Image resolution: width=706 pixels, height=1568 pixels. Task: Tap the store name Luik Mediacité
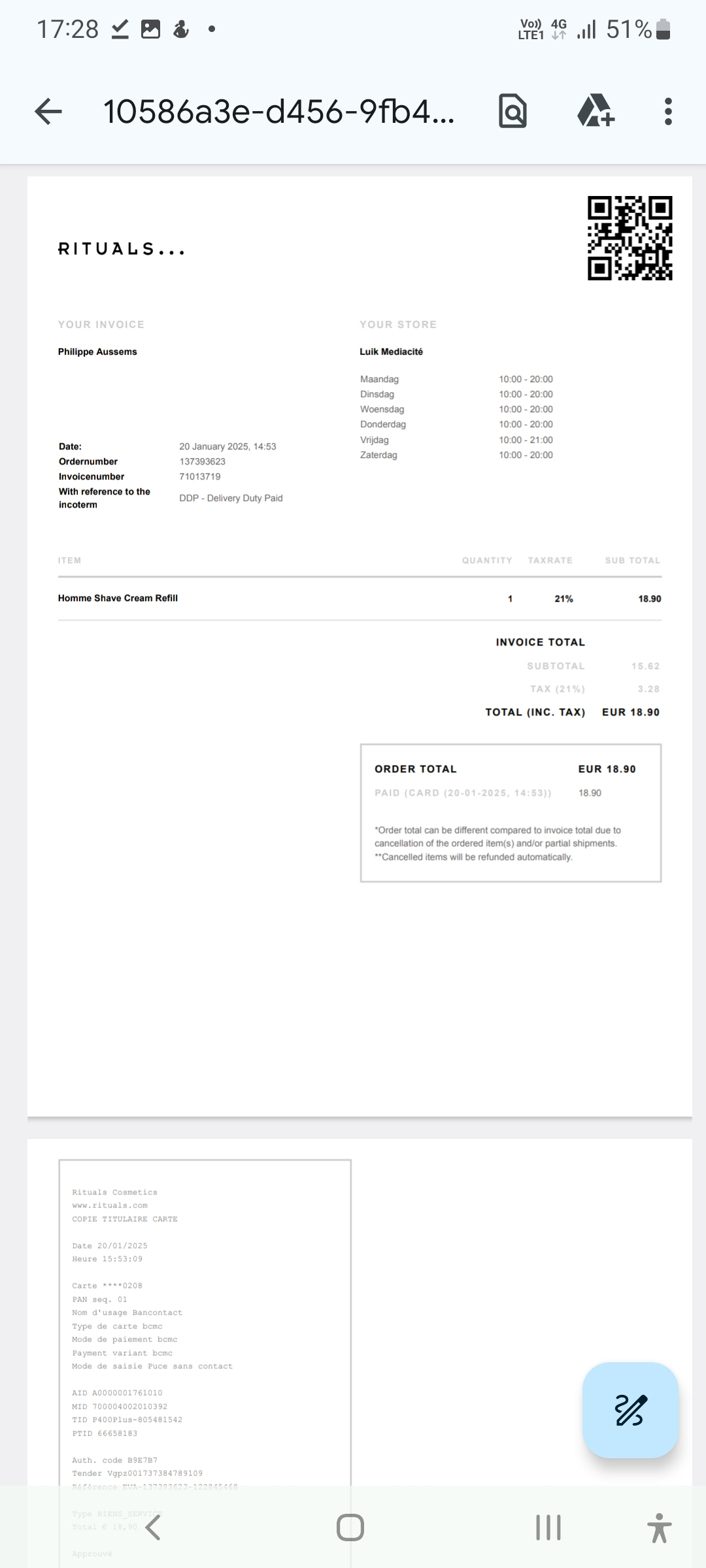[x=391, y=351]
